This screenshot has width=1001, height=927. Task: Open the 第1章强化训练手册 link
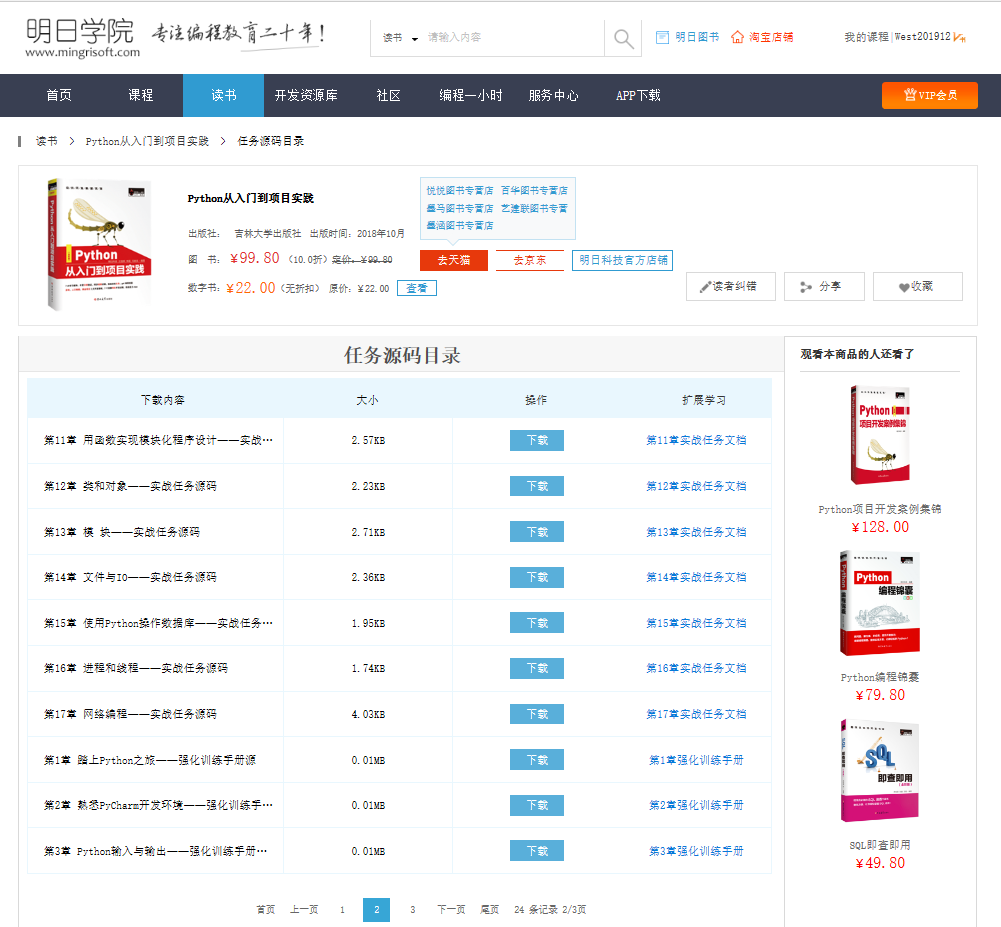[696, 760]
